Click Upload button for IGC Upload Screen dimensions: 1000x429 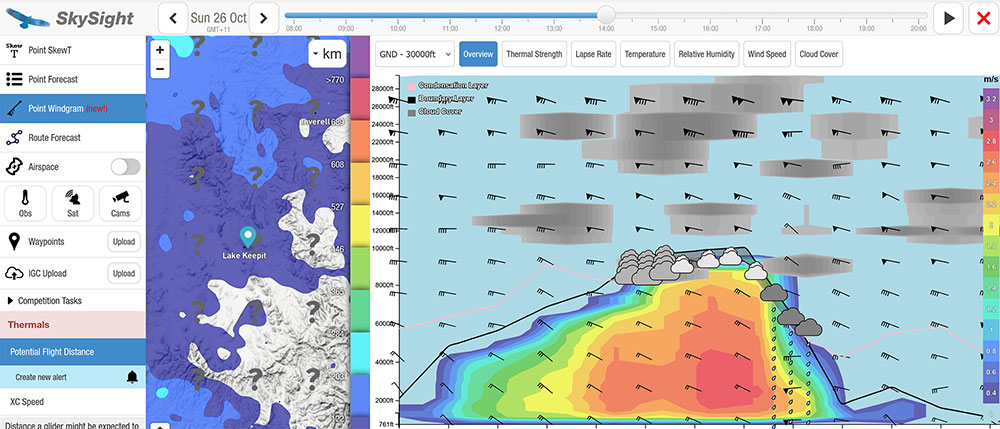coord(123,273)
